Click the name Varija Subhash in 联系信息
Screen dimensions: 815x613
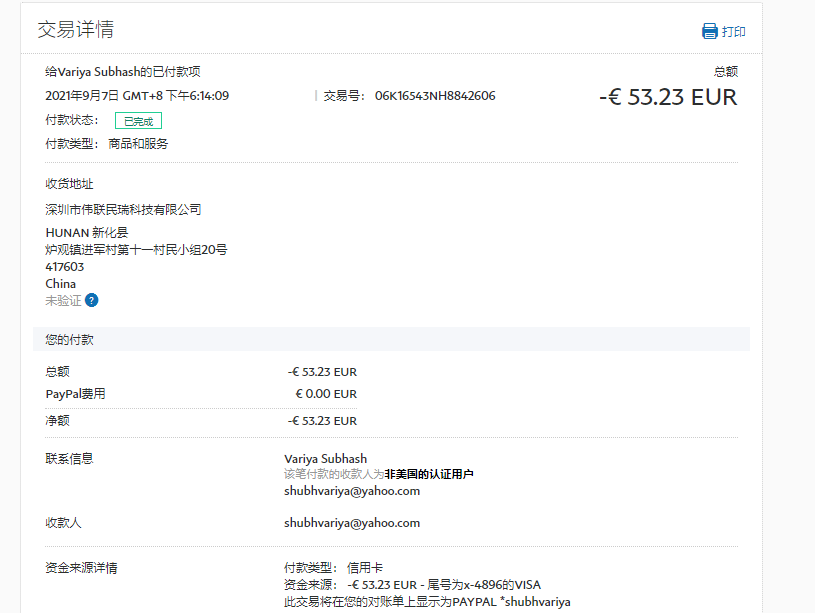point(325,459)
